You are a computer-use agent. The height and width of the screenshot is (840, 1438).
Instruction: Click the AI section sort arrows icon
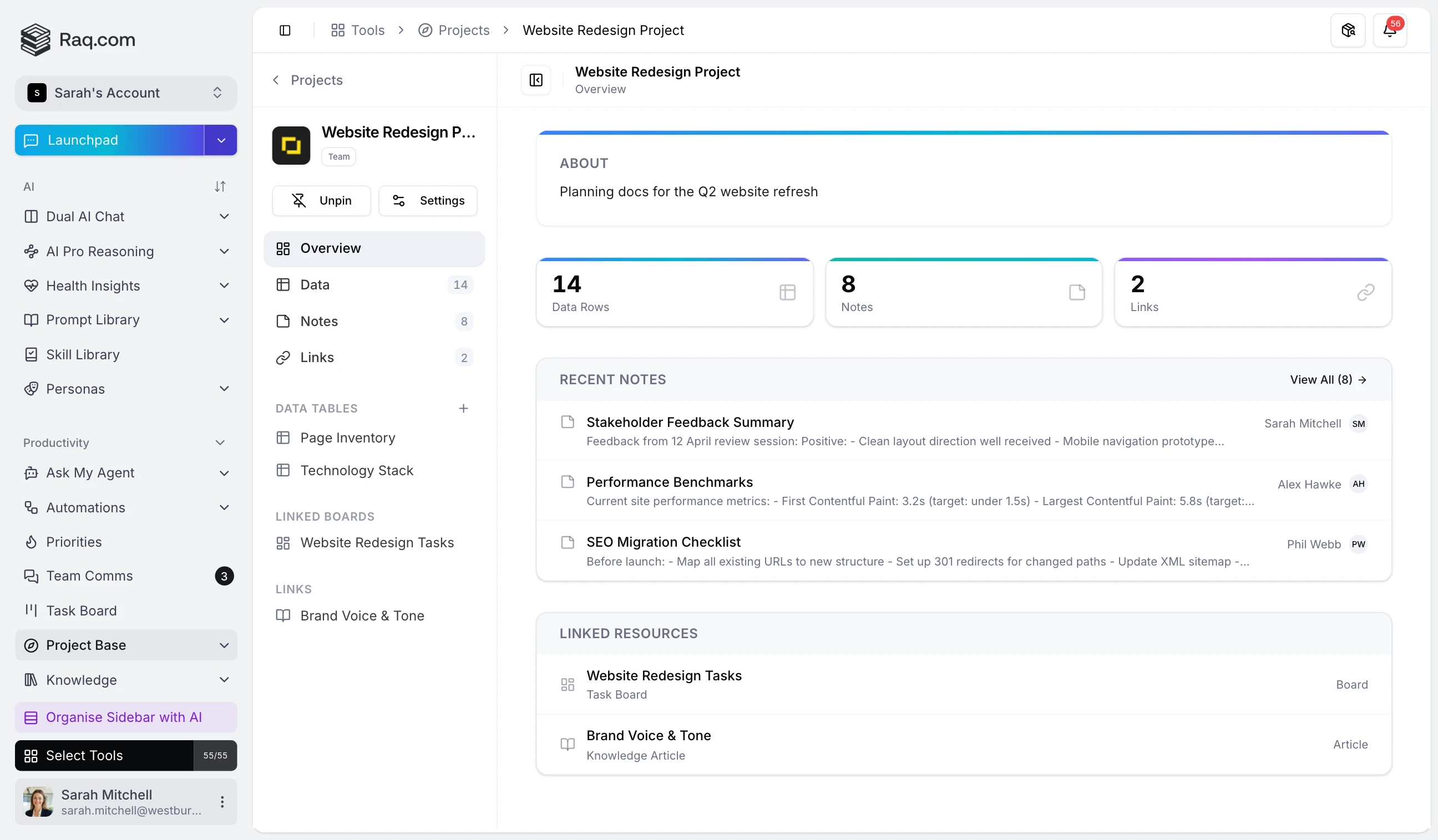click(220, 186)
